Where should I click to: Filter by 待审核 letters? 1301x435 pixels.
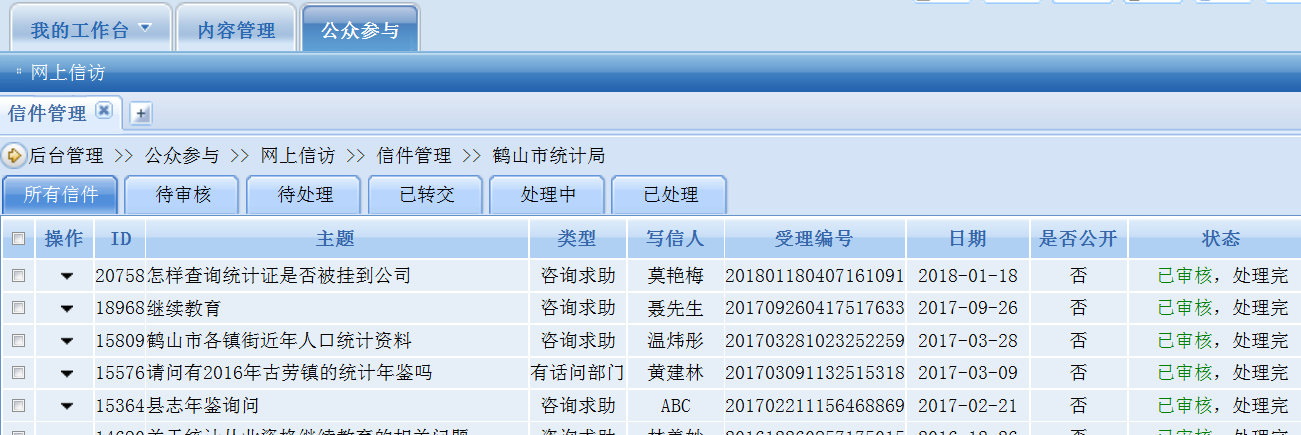pyautogui.click(x=183, y=195)
